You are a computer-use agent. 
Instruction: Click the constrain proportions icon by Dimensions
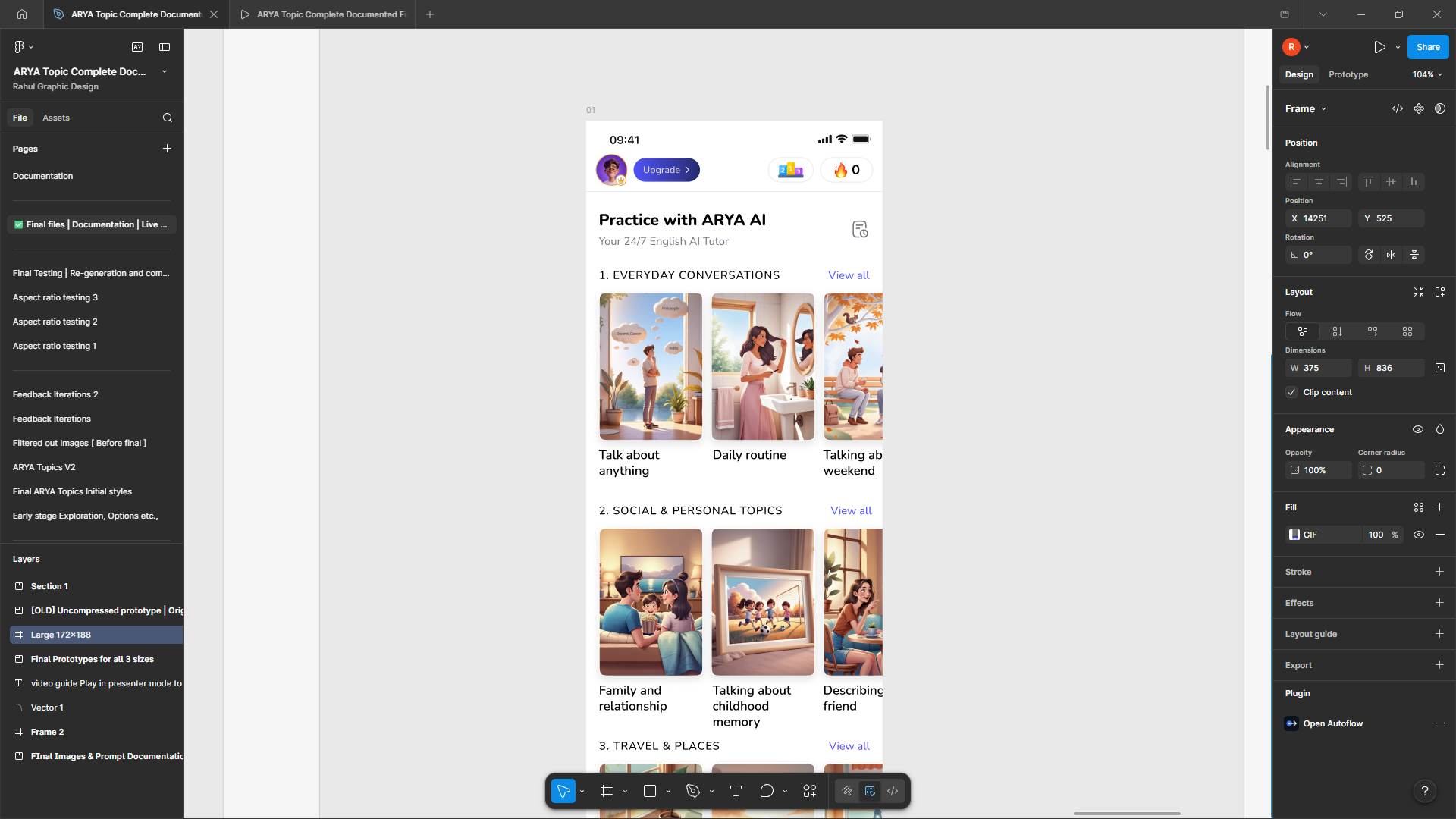click(1440, 368)
